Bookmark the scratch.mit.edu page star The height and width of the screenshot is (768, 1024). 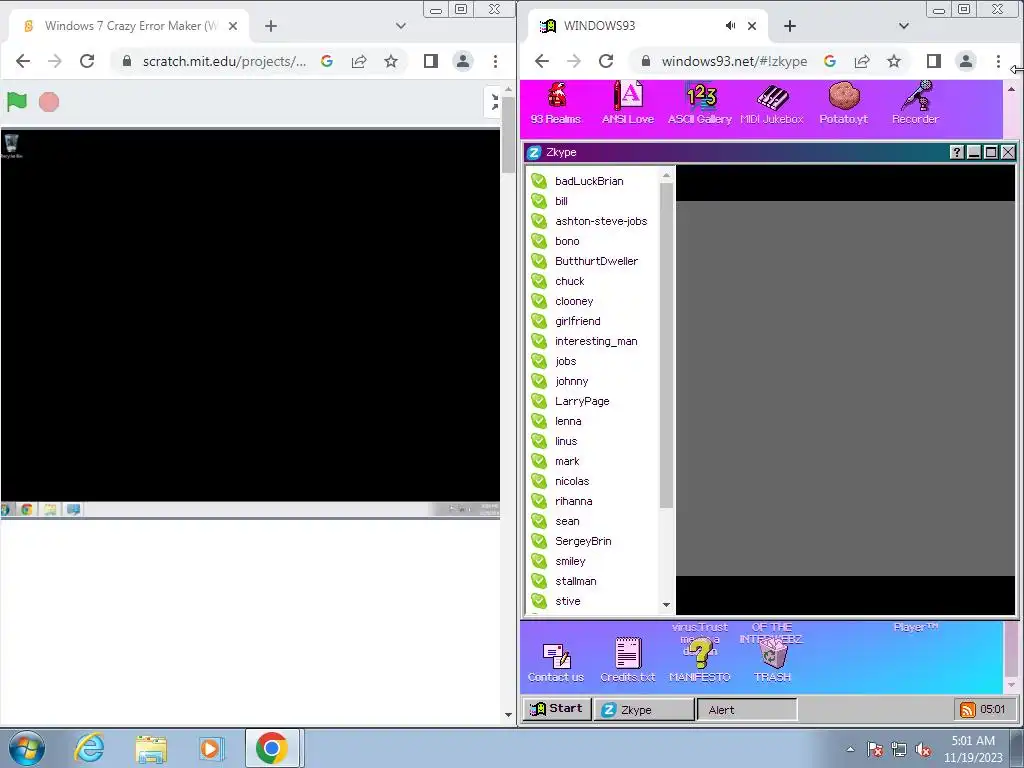coord(391,61)
